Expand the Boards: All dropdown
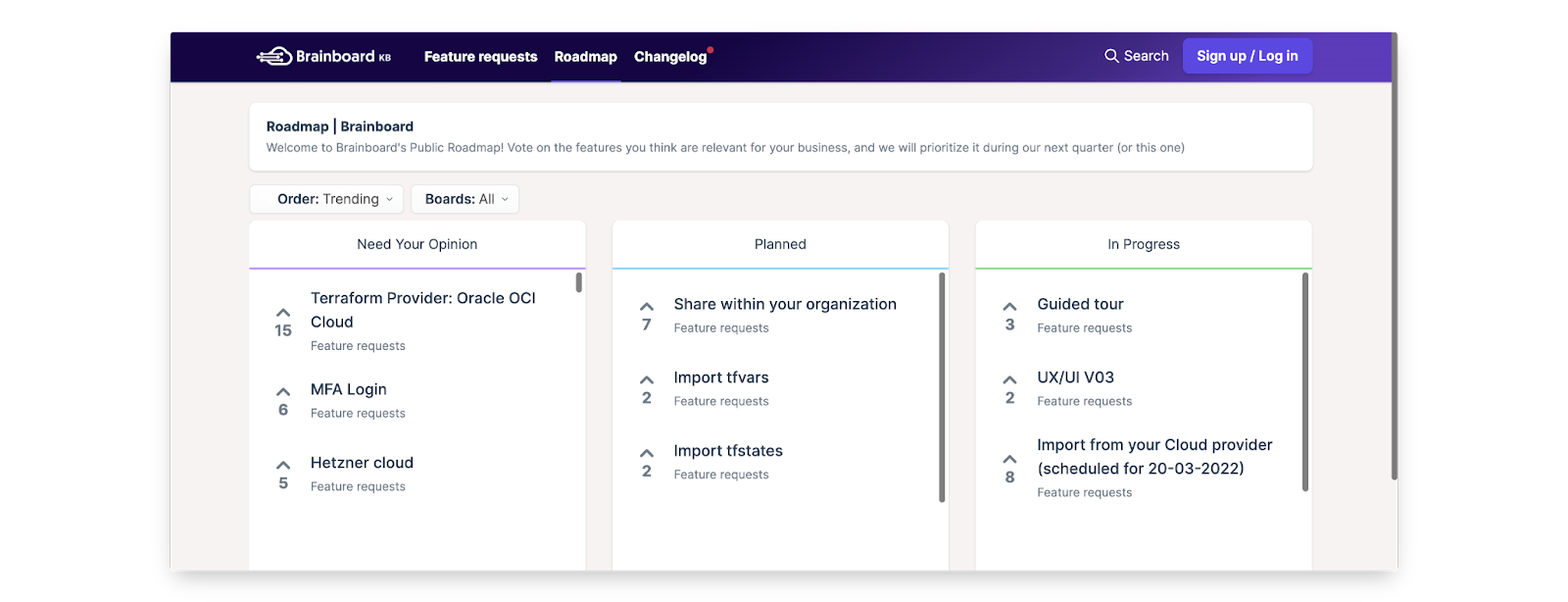The width and height of the screenshot is (1568, 602). tap(465, 199)
